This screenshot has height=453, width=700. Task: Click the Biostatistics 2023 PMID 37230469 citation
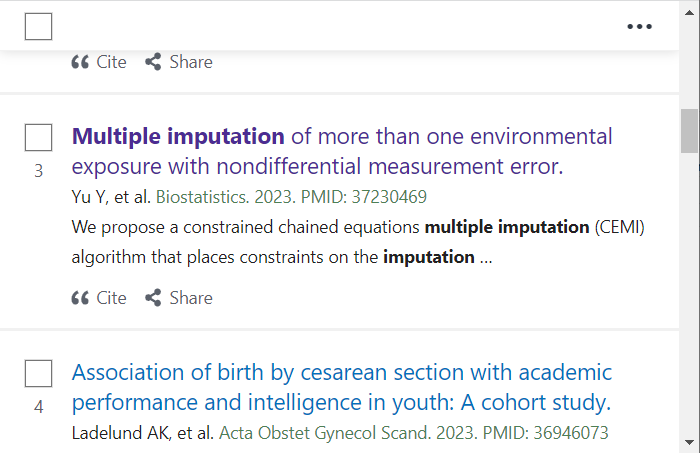[291, 197]
